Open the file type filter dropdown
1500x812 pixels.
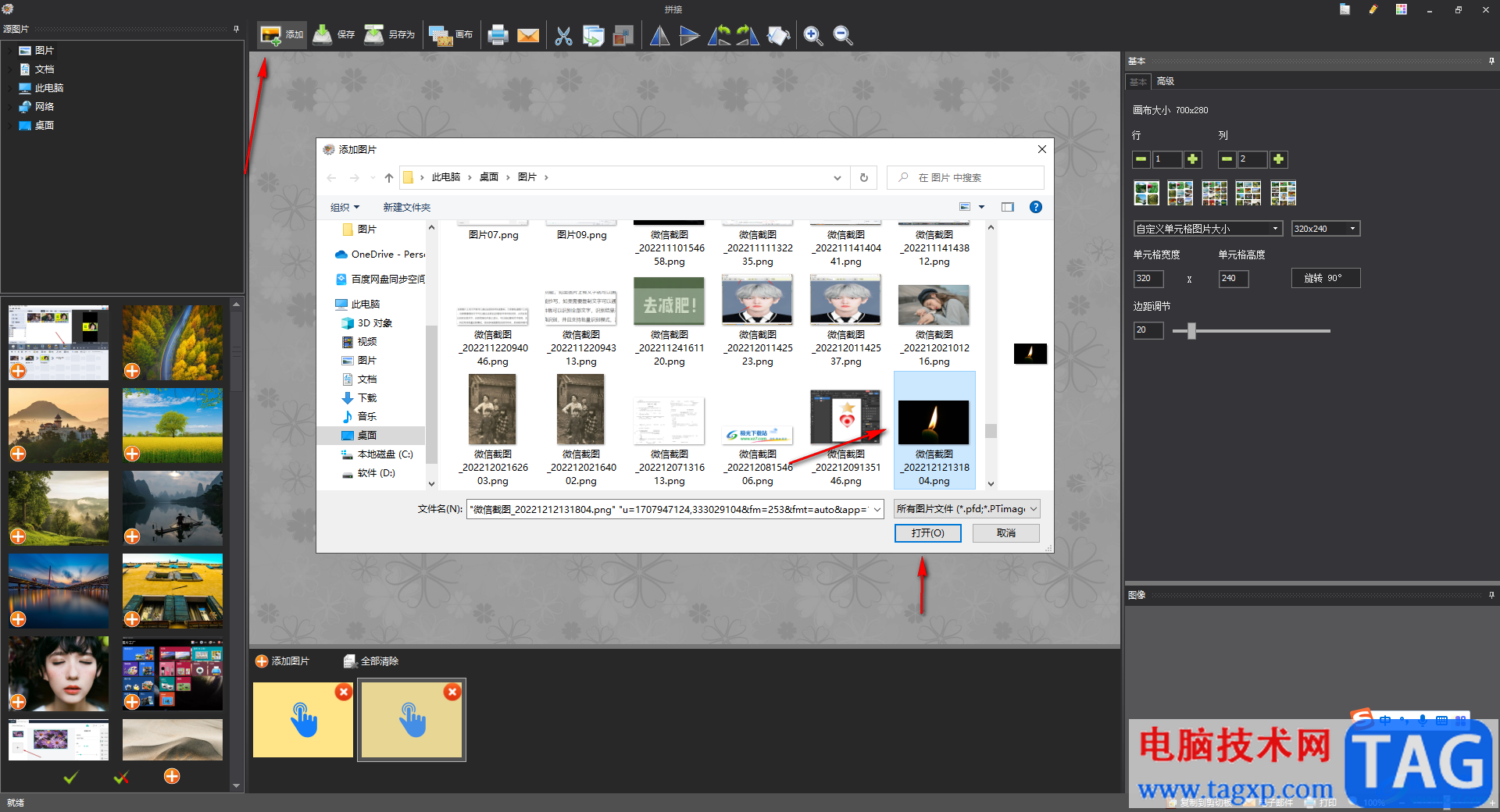(x=967, y=509)
